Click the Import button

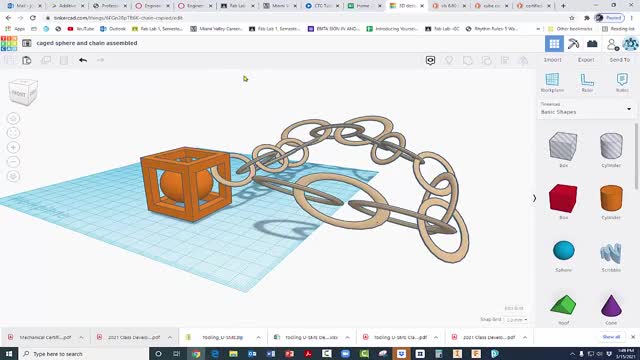tap(552, 60)
